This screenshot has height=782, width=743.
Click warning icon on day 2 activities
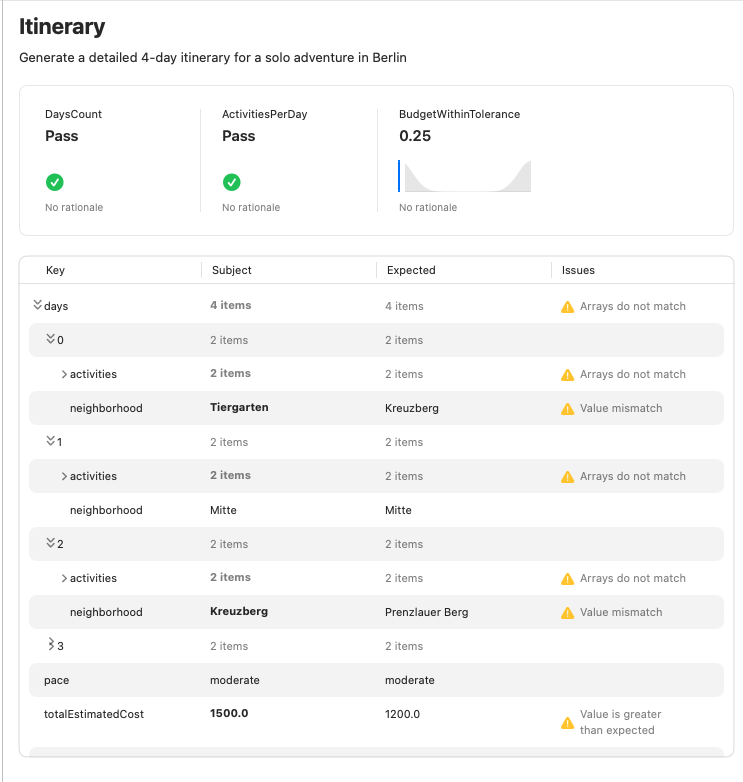tap(567, 579)
